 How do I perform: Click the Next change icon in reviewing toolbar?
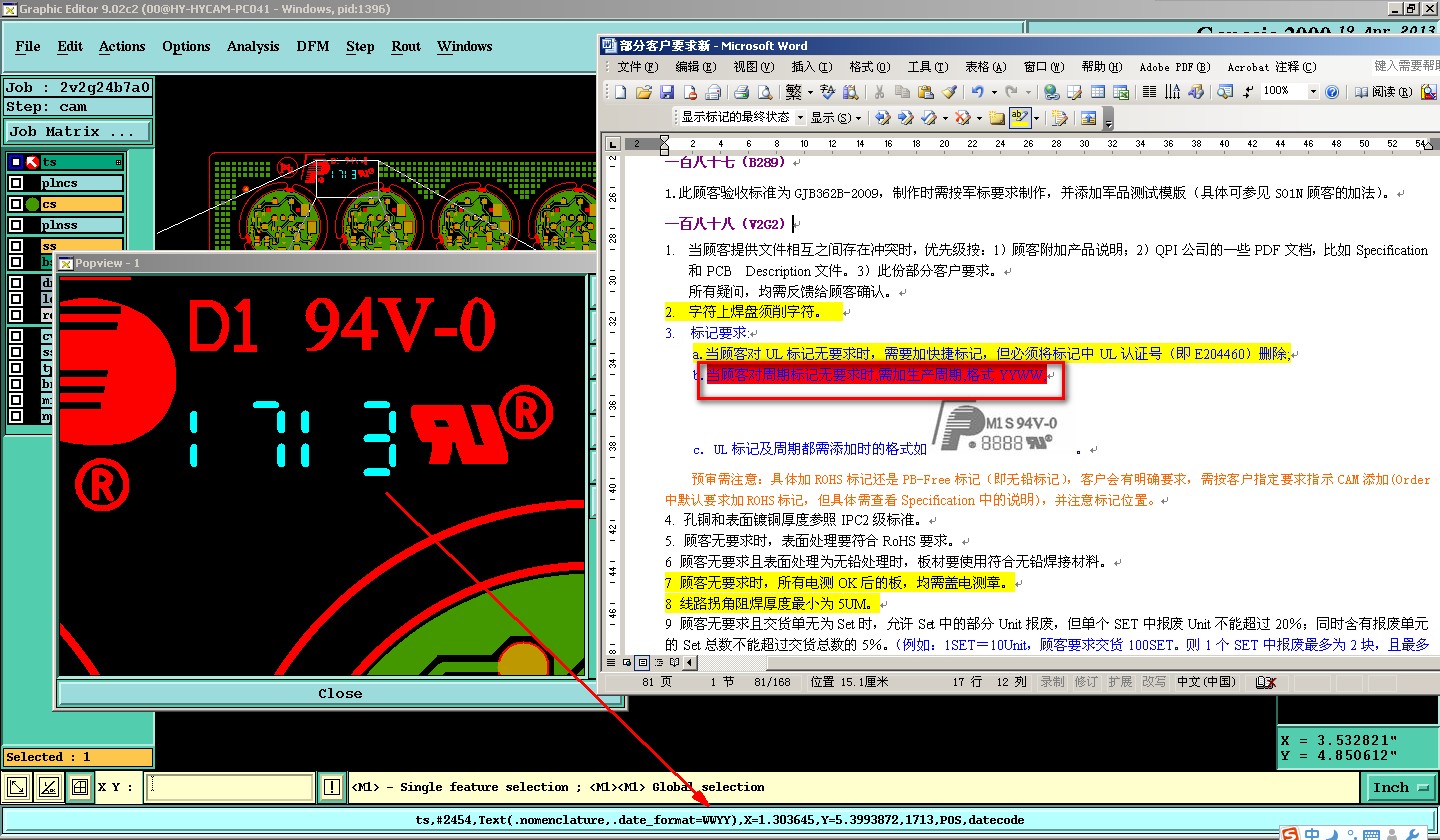[x=905, y=117]
